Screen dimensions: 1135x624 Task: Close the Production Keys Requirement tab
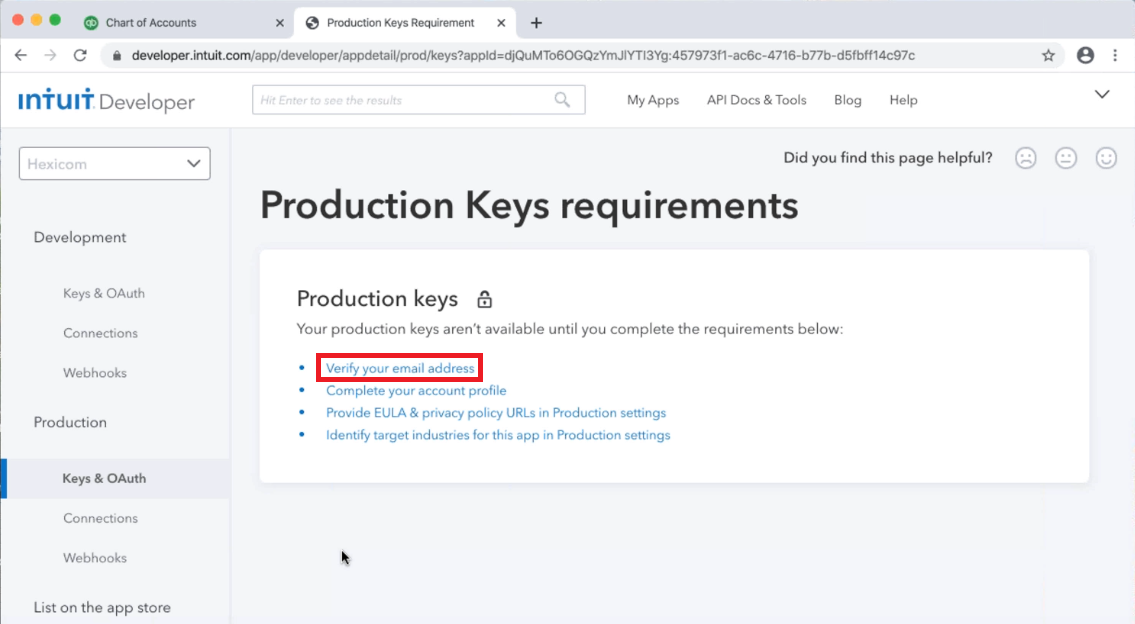[x=501, y=23]
